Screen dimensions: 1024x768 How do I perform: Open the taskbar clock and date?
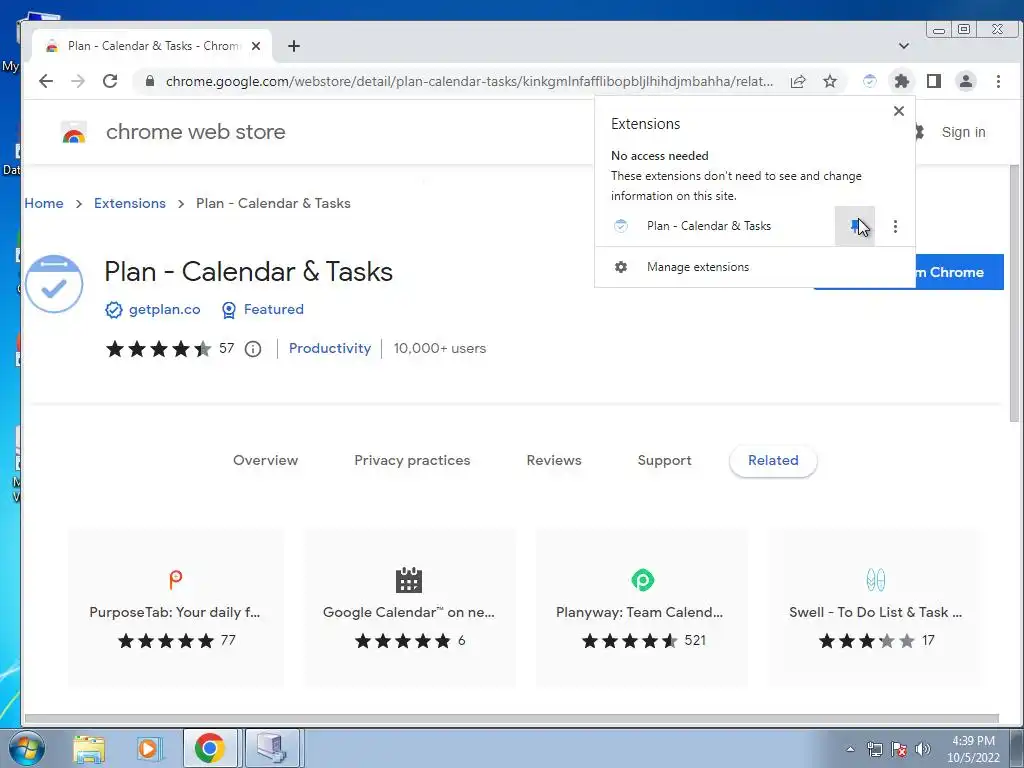point(973,749)
